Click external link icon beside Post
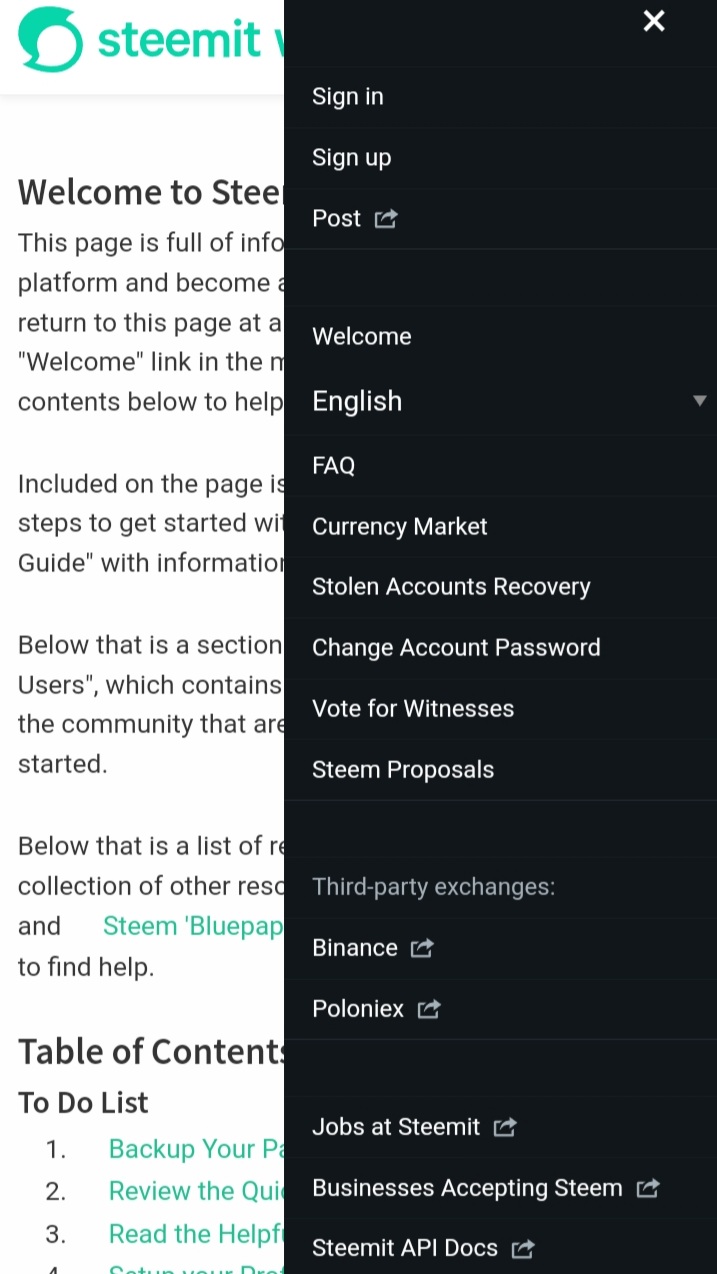The width and height of the screenshot is (717, 1274). point(386,219)
